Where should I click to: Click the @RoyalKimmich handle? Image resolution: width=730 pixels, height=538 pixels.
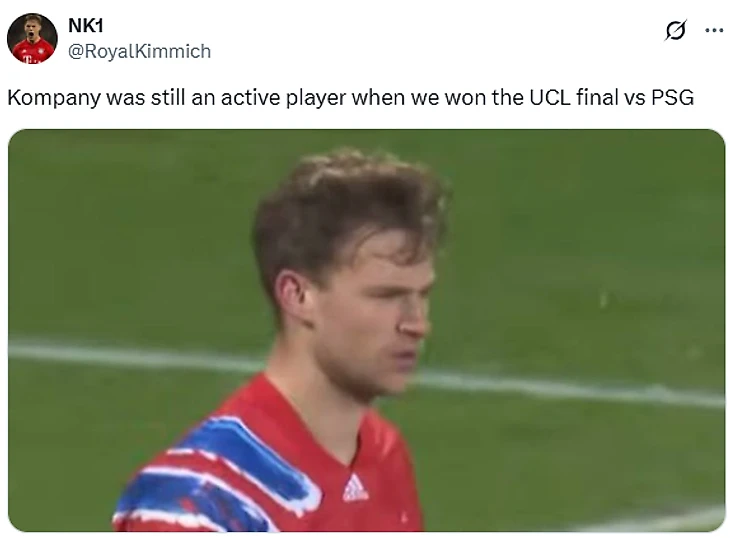[x=139, y=51]
